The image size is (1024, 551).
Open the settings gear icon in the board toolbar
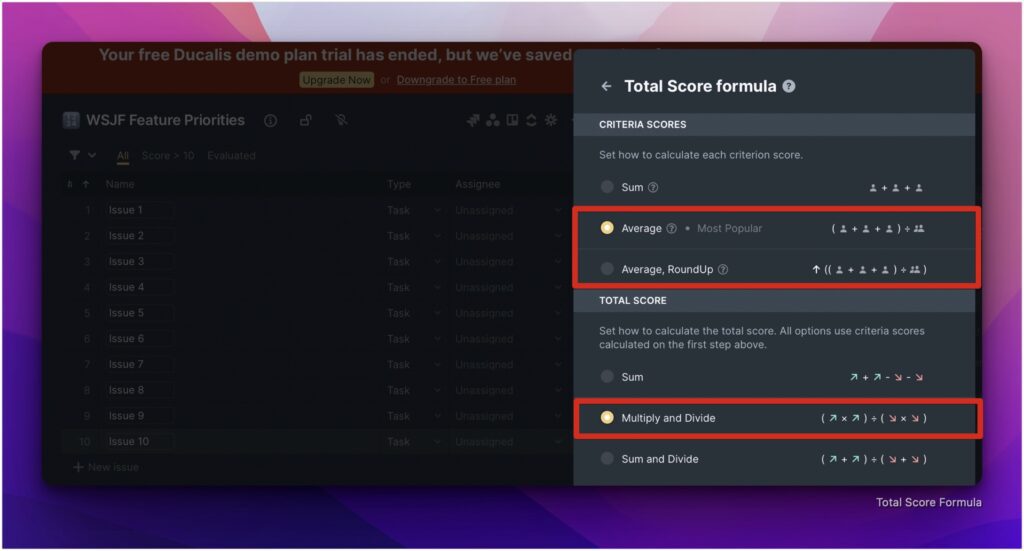tap(551, 120)
